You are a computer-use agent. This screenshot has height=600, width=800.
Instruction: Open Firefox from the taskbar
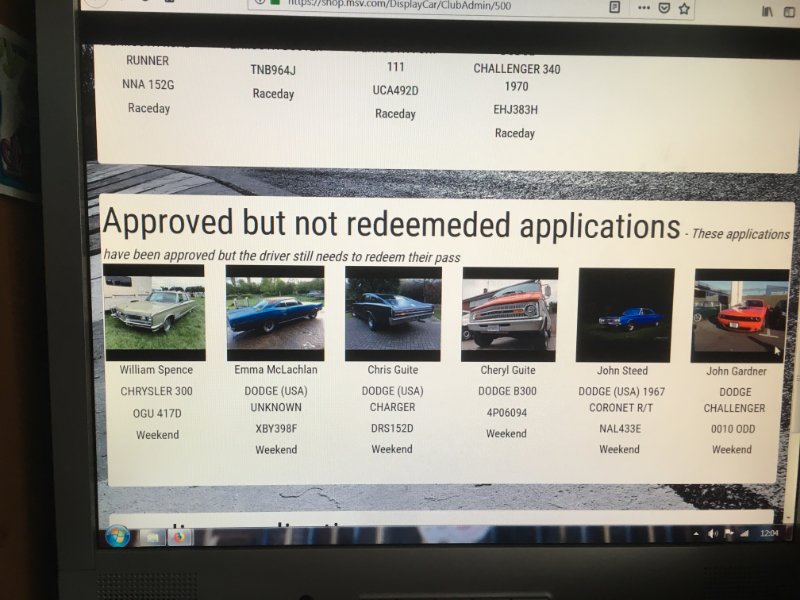(180, 536)
